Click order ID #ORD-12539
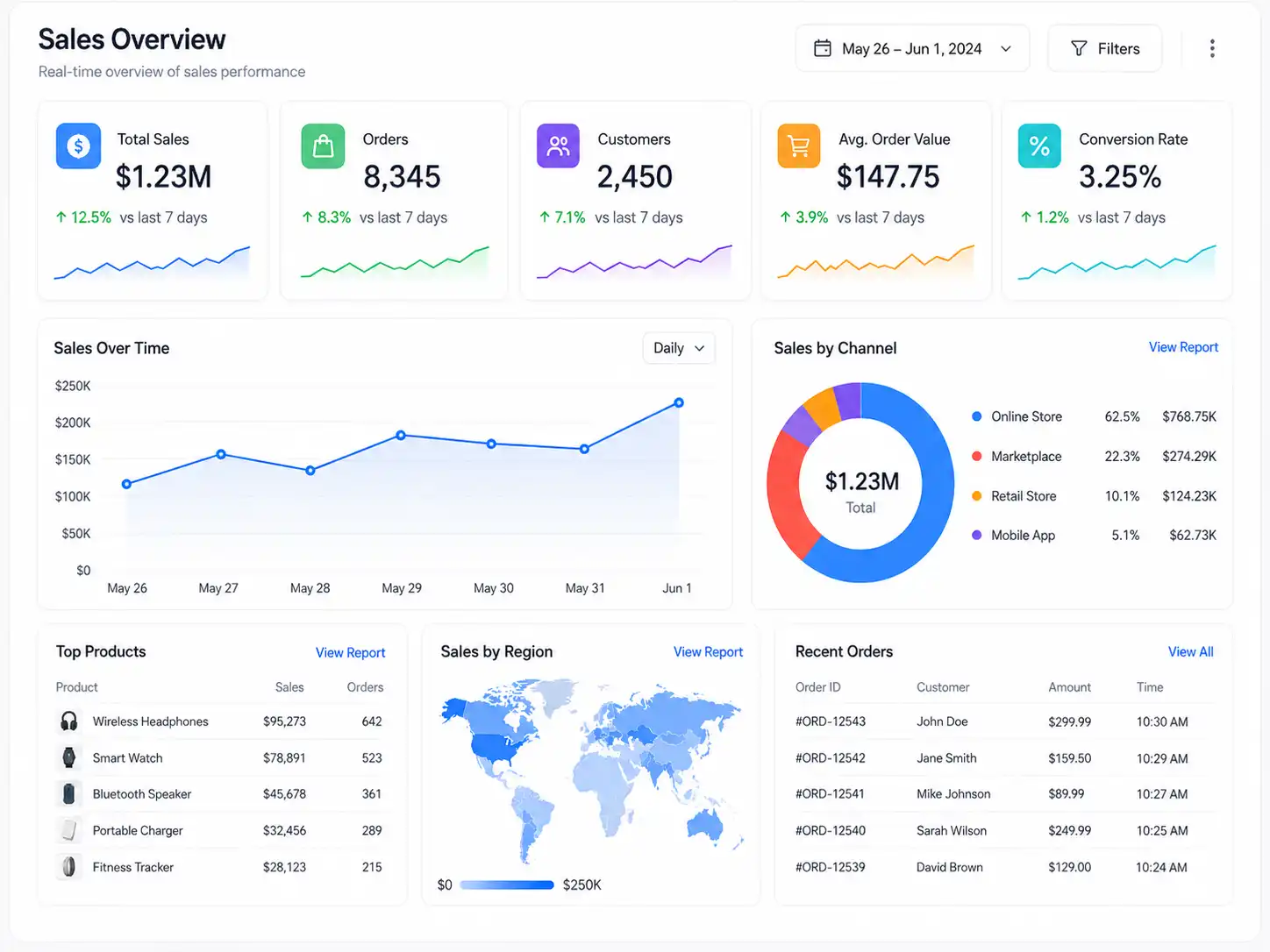The height and width of the screenshot is (952, 1270). (830, 867)
